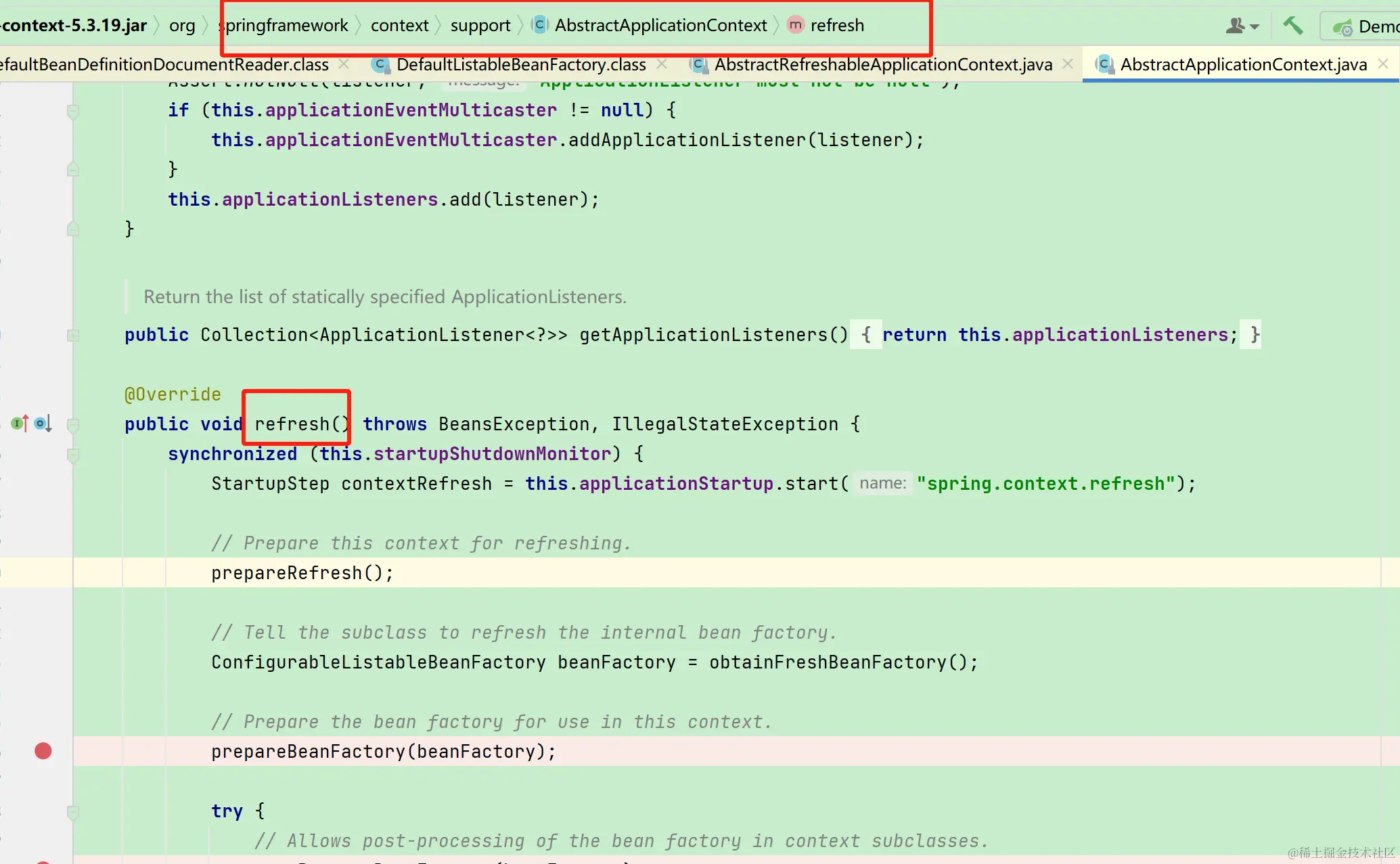This screenshot has height=864, width=1400.
Task: Click AbstractApplicationContext class icon in breadcrumb
Action: click(x=539, y=25)
